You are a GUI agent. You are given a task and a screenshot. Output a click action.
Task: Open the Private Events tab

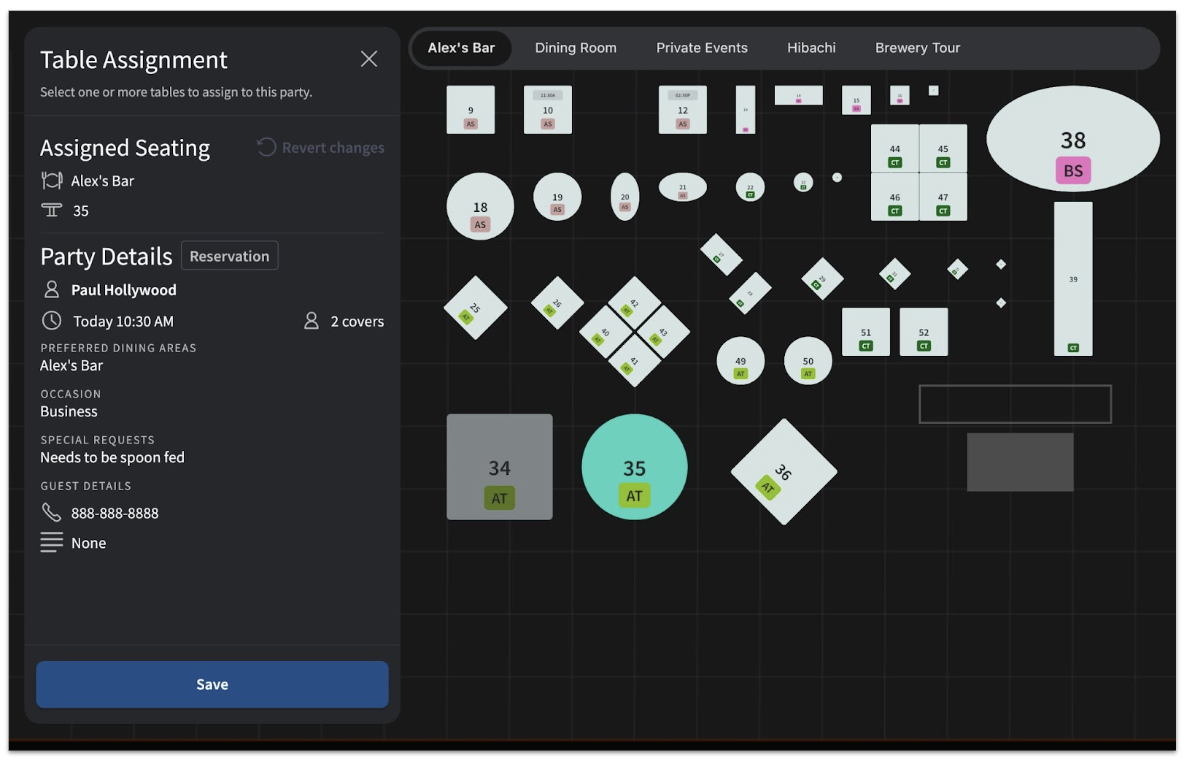701,48
